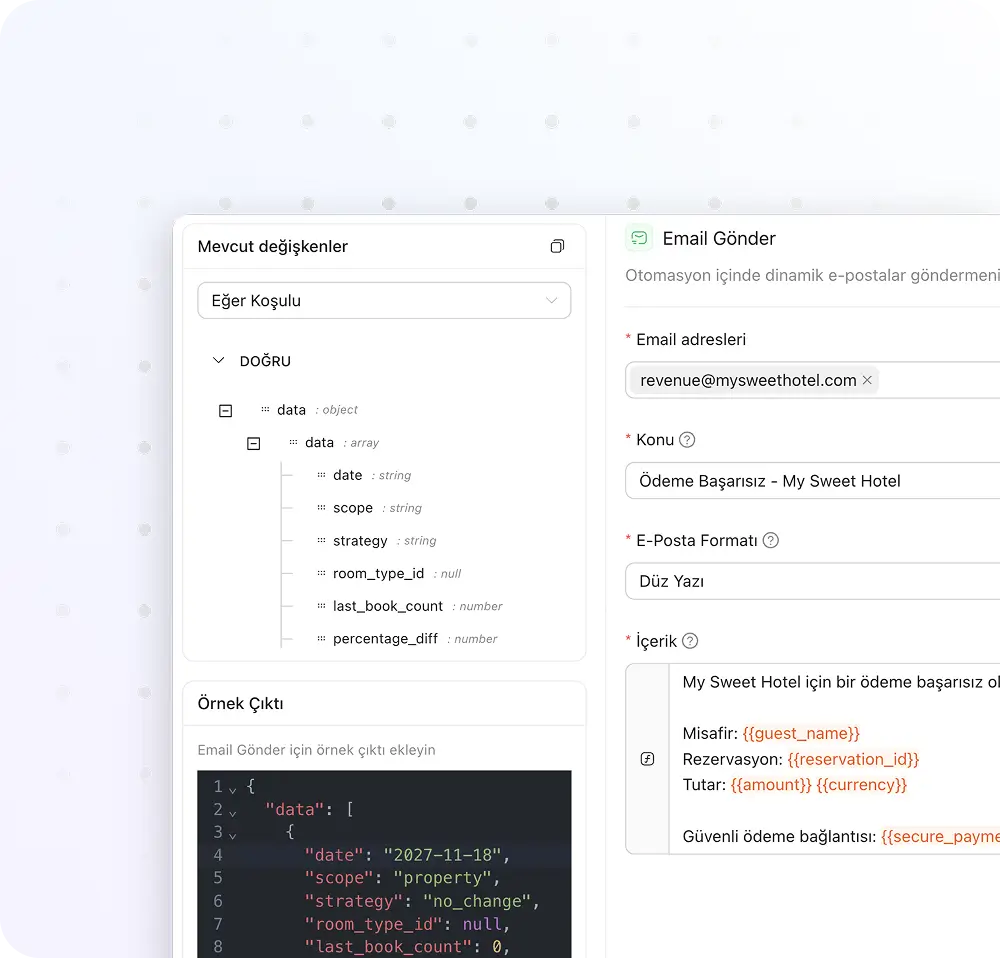1000x958 pixels.
Task: Select the last_book_count number variable
Action: (x=418, y=606)
